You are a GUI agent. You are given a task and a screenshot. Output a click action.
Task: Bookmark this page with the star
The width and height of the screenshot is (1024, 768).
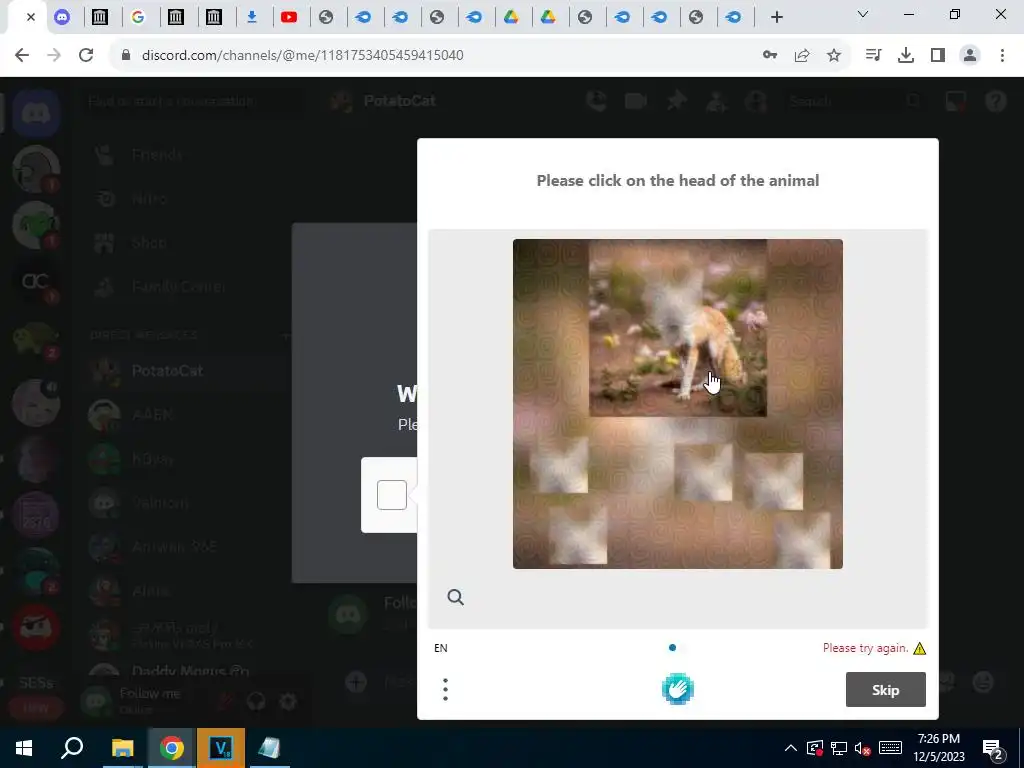[x=834, y=55]
